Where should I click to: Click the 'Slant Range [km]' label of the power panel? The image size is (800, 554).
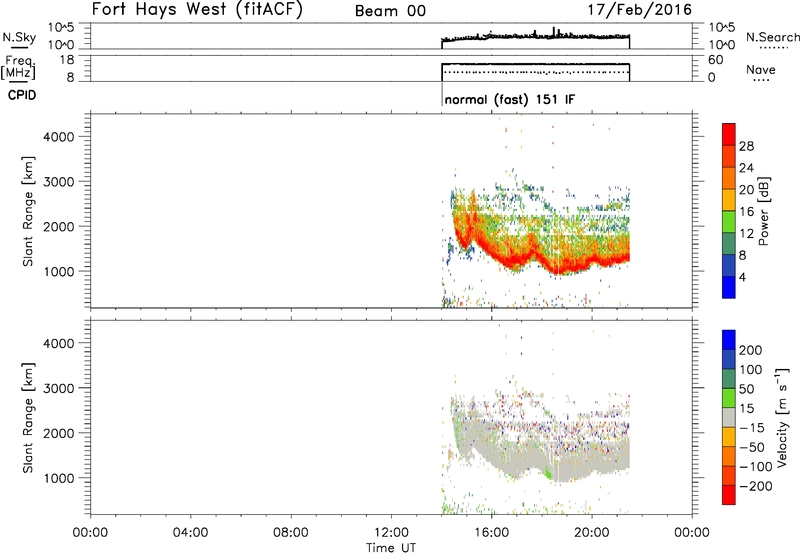(28, 211)
